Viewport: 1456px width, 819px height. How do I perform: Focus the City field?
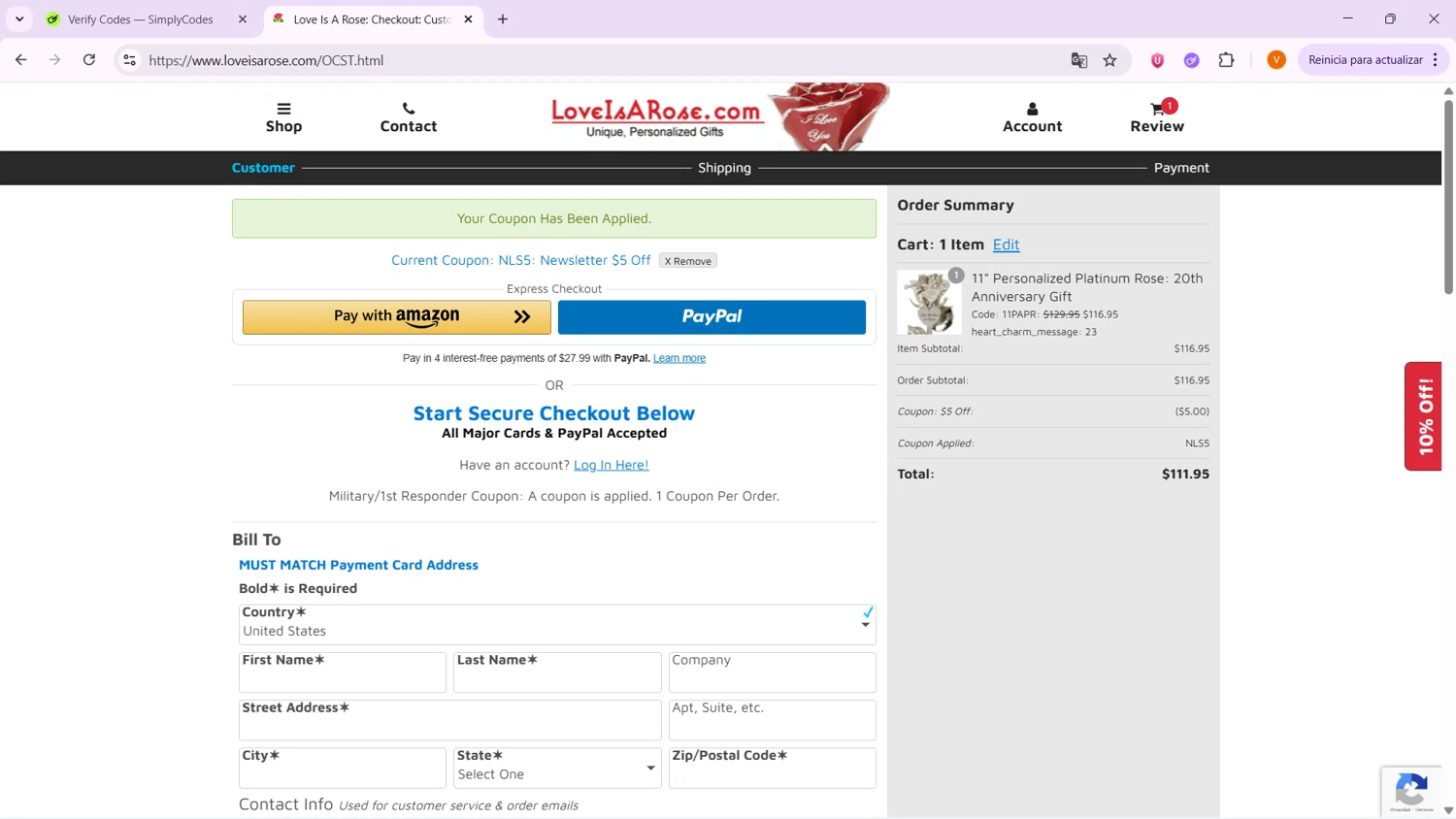343,768
